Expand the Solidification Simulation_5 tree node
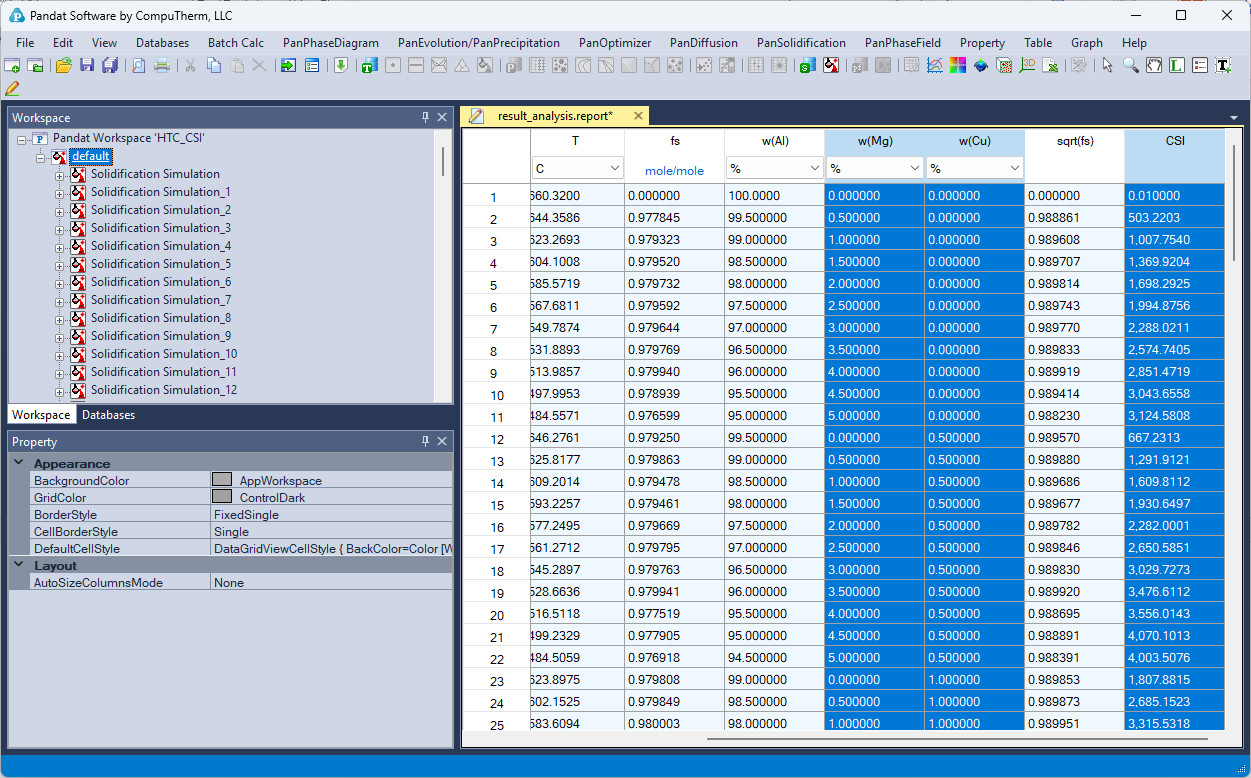 [59, 265]
